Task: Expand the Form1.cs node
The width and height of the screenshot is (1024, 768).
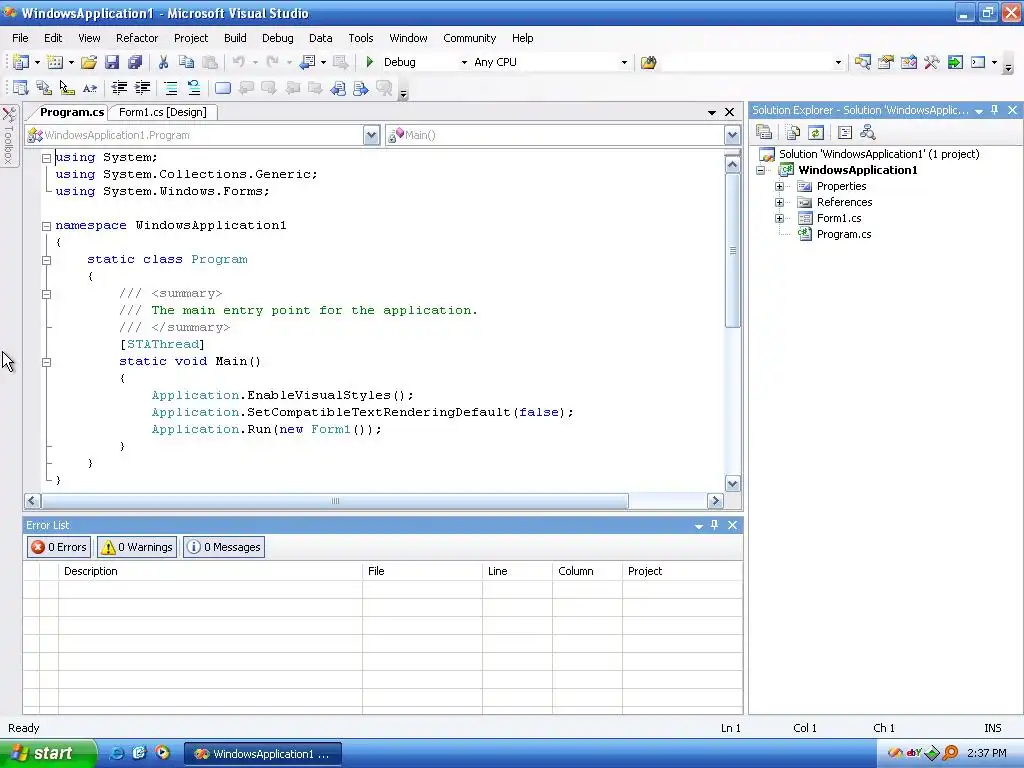Action: [x=779, y=218]
